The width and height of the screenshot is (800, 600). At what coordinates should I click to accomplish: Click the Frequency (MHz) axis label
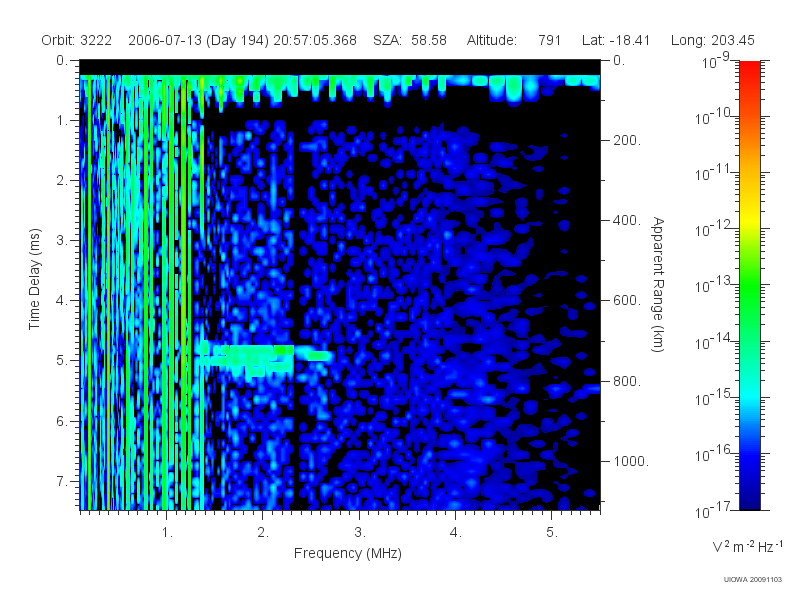pyautogui.click(x=347, y=553)
